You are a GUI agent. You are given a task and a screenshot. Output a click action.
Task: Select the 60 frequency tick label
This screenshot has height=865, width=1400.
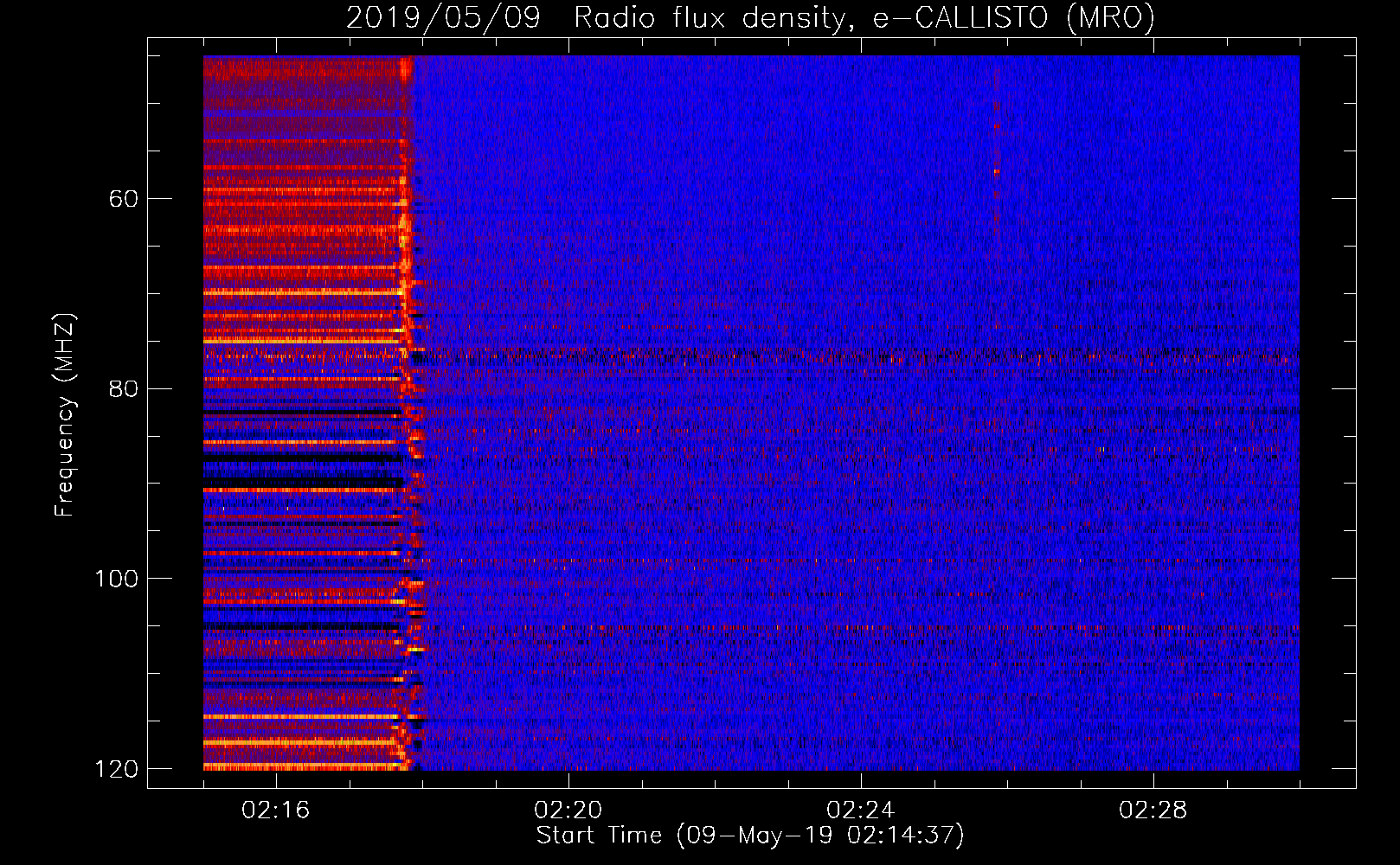124,199
